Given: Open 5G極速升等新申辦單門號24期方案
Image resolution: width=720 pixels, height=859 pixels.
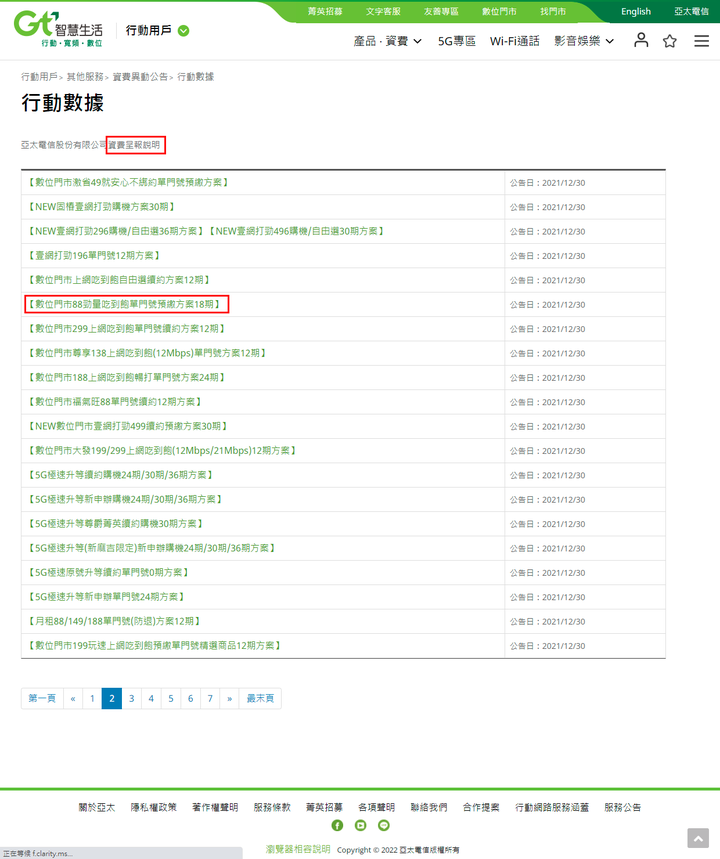Looking at the screenshot, I should pyautogui.click(x=106, y=597).
